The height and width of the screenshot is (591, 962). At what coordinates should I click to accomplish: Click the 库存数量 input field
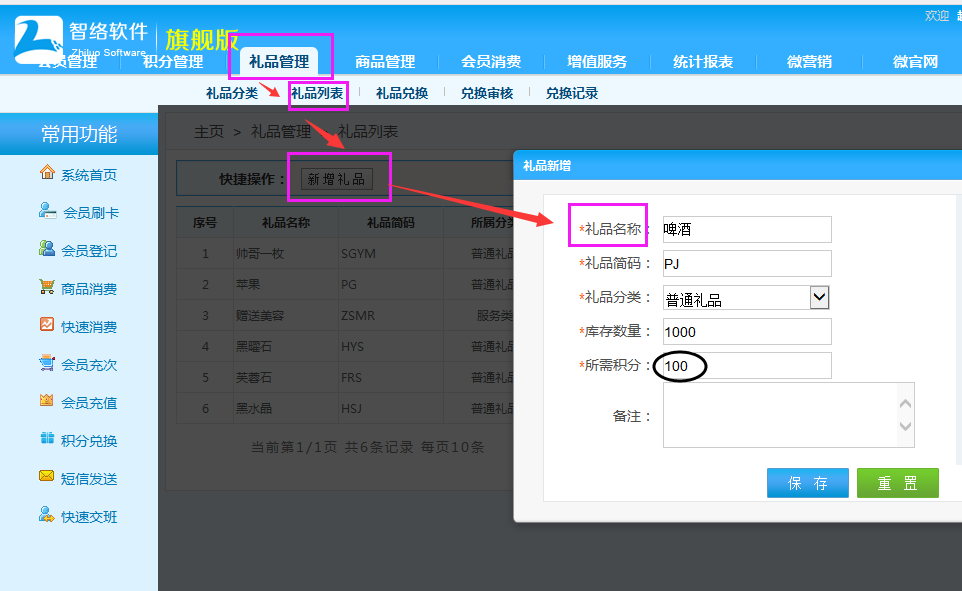(747, 331)
